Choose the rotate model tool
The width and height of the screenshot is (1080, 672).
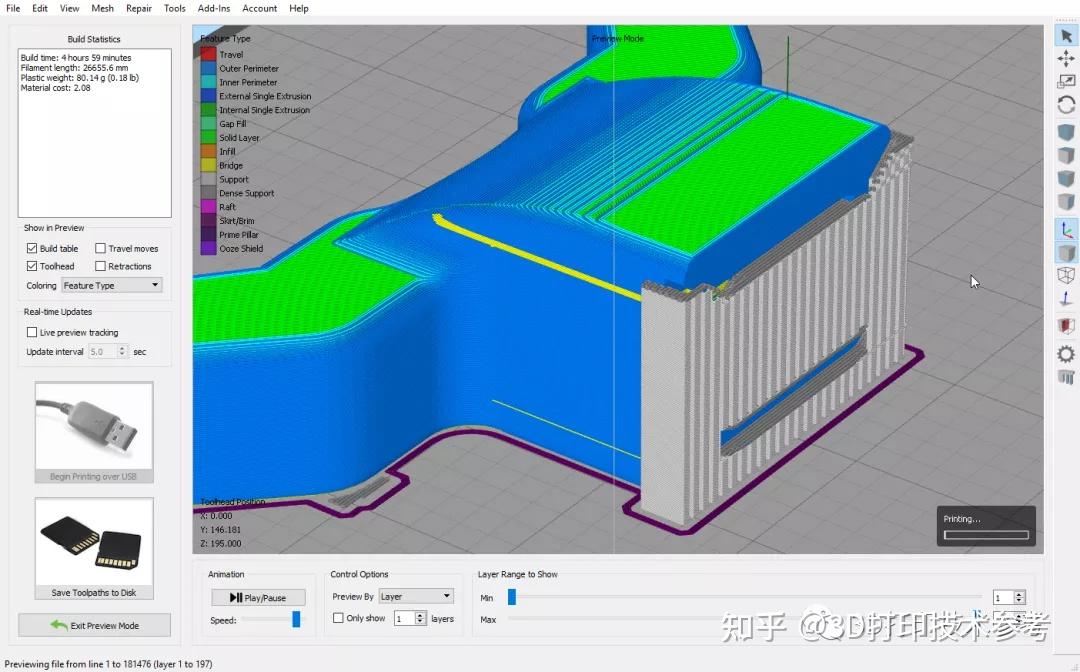(x=1066, y=102)
